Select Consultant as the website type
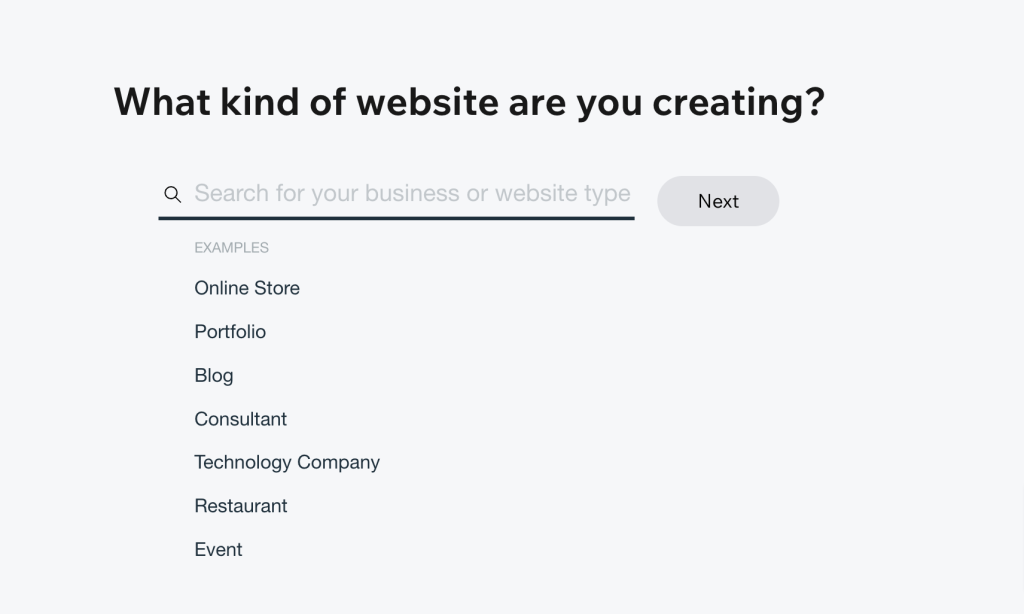This screenshot has height=614, width=1024. pyautogui.click(x=240, y=419)
